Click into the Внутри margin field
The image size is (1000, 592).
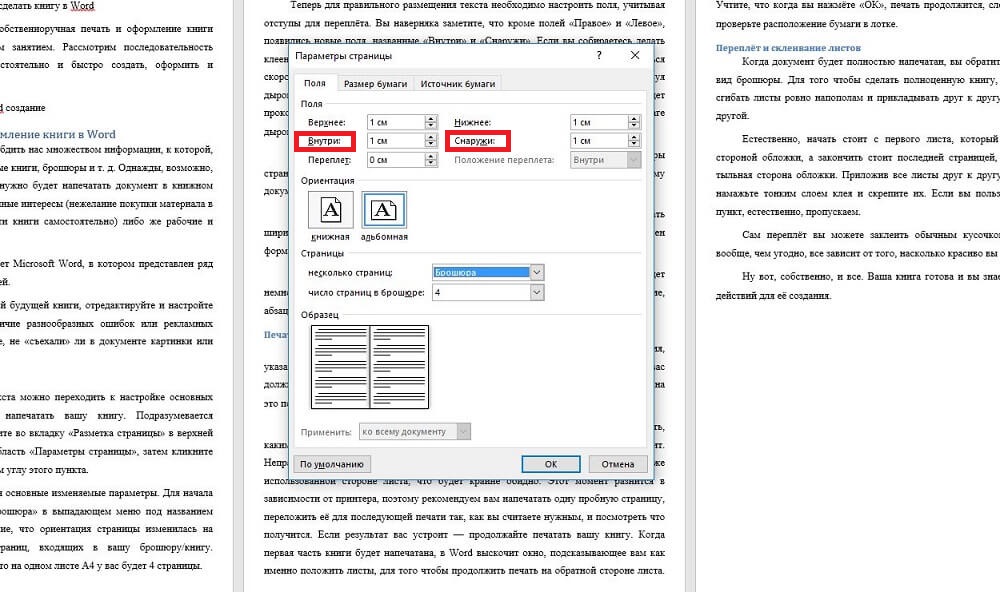pos(395,141)
